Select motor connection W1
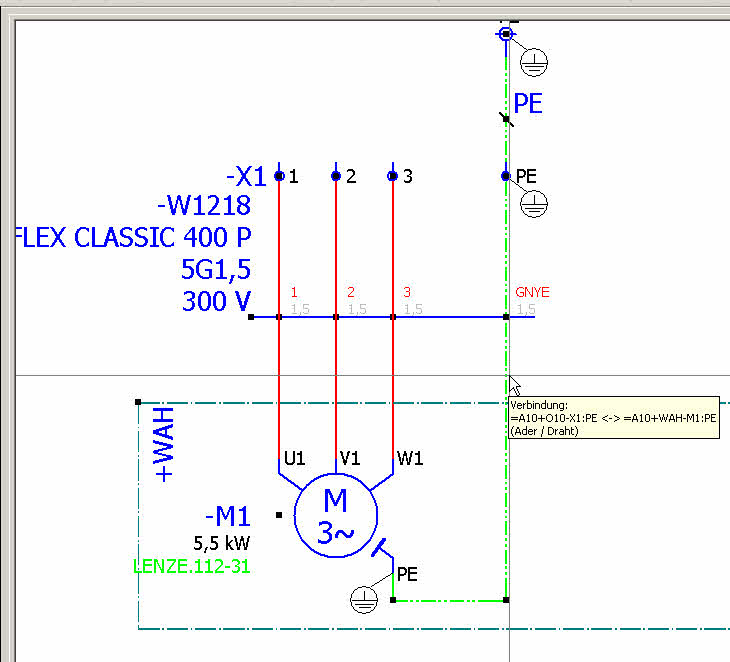Screen dimensions: 730x662 coord(410,459)
